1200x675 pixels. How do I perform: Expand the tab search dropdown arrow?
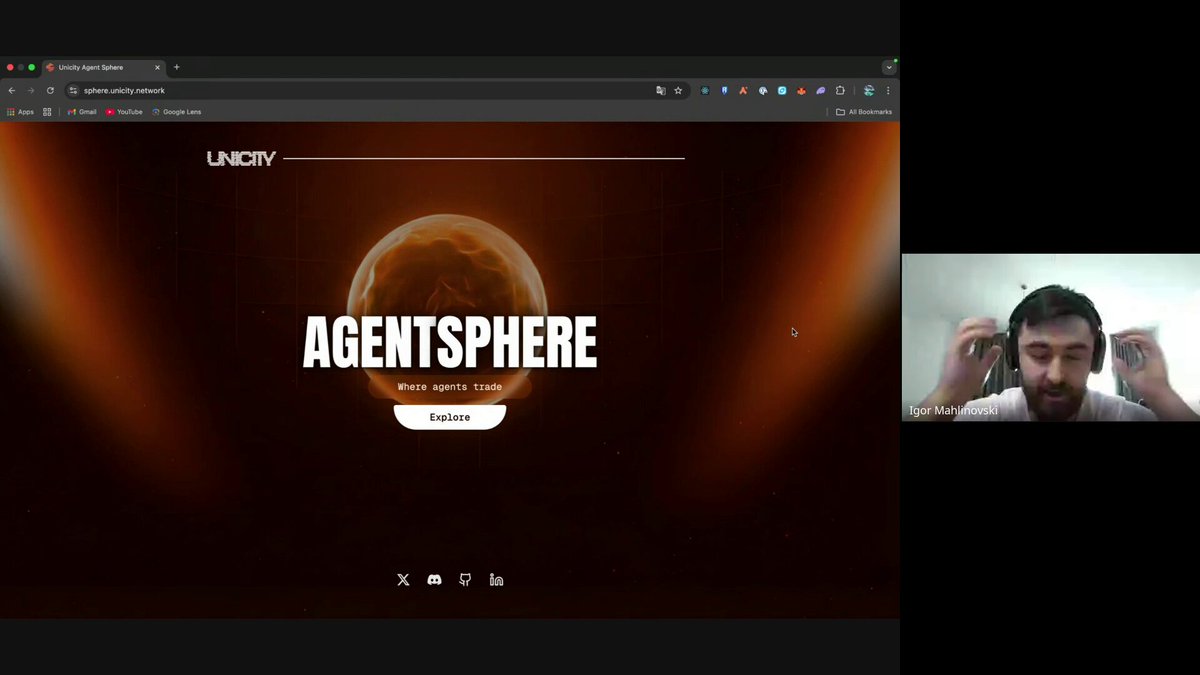pyautogui.click(x=889, y=67)
